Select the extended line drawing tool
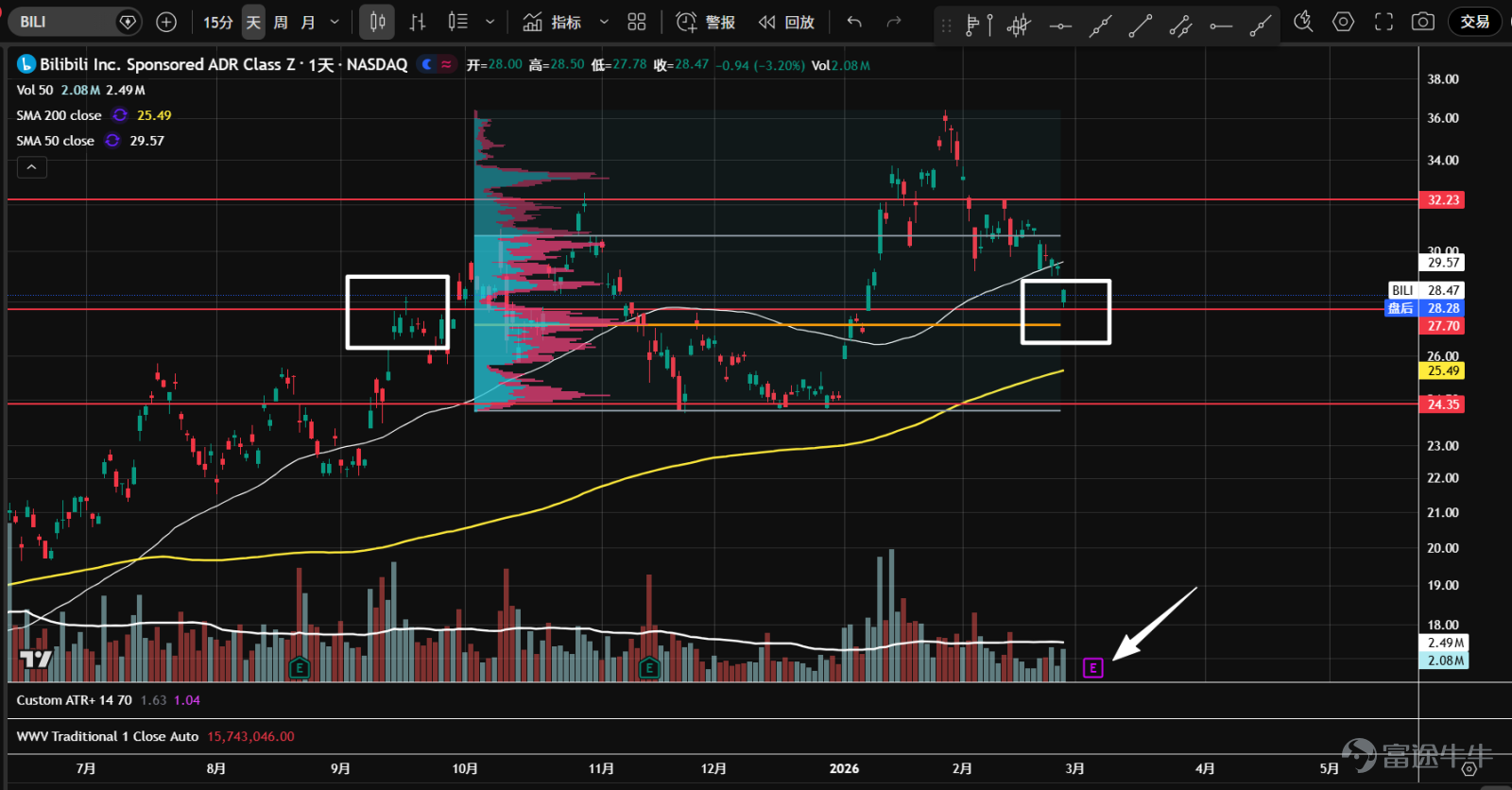1512x790 pixels. 1100,26
